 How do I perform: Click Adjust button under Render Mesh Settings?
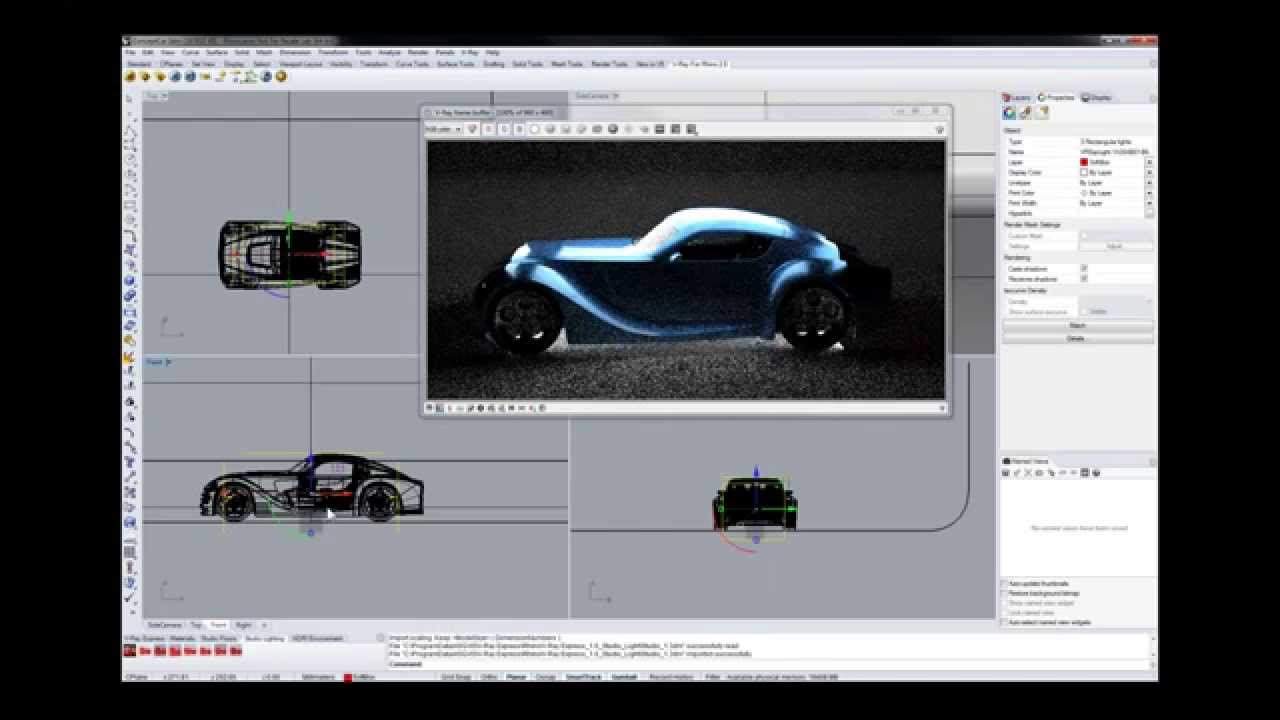1115,246
